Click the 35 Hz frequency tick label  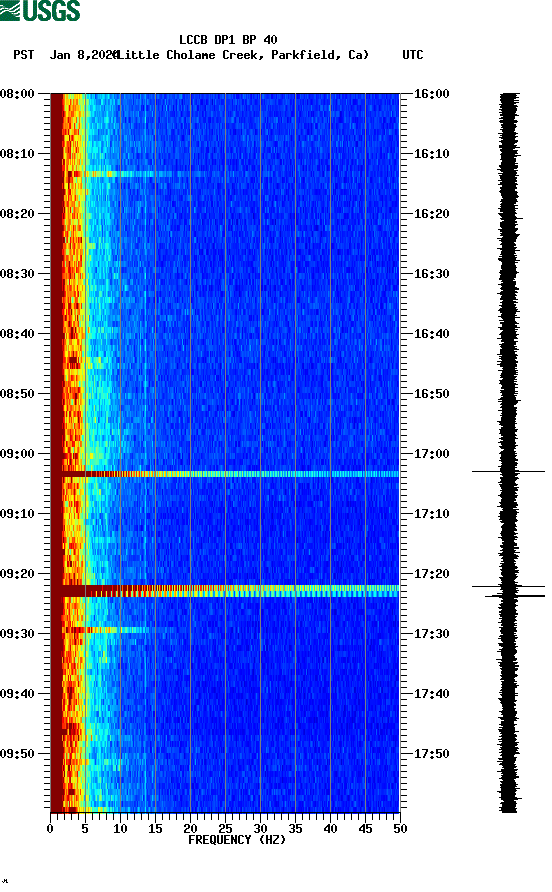(295, 829)
